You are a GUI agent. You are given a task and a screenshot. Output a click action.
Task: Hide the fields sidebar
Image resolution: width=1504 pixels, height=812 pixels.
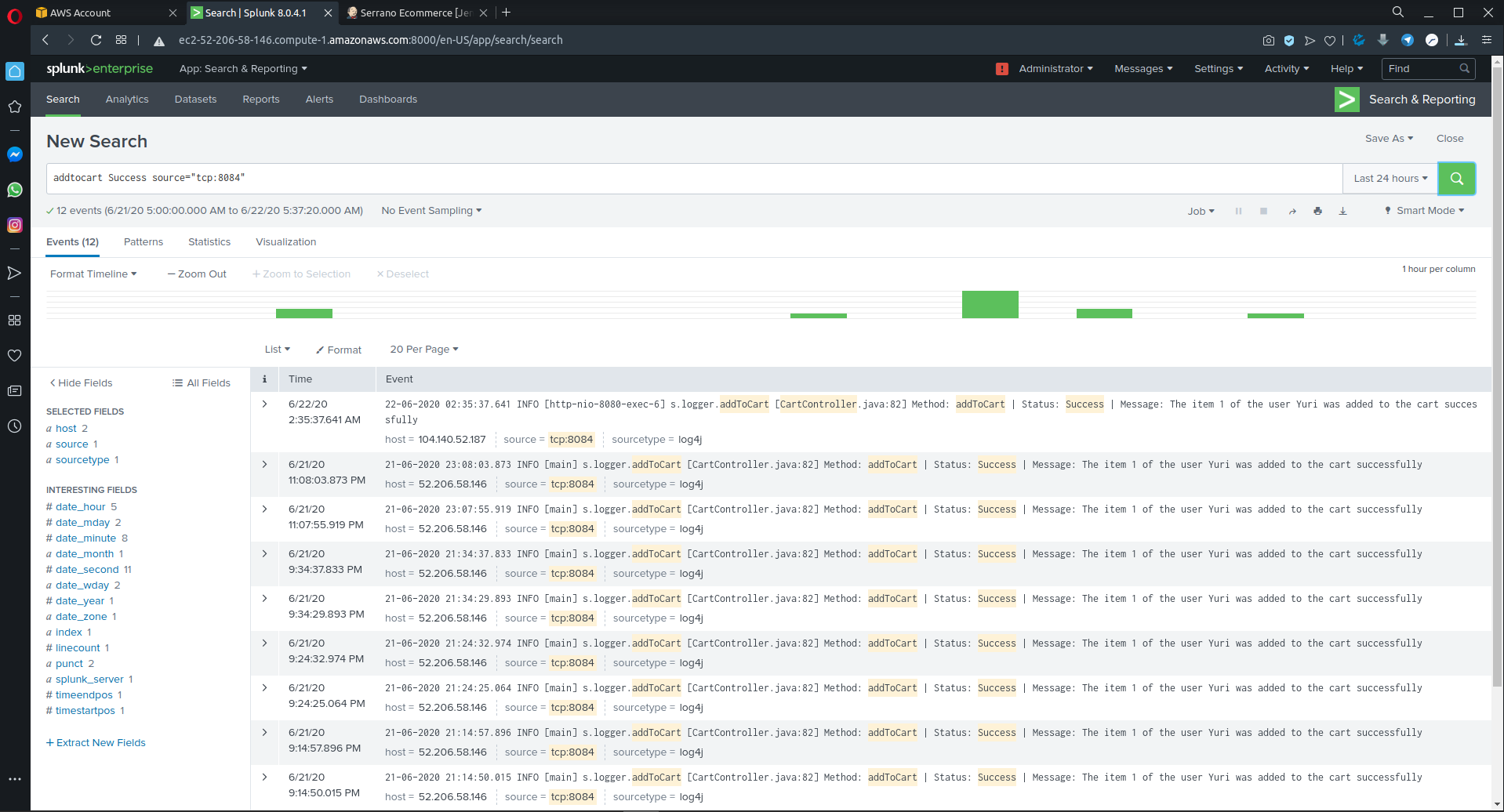[81, 383]
